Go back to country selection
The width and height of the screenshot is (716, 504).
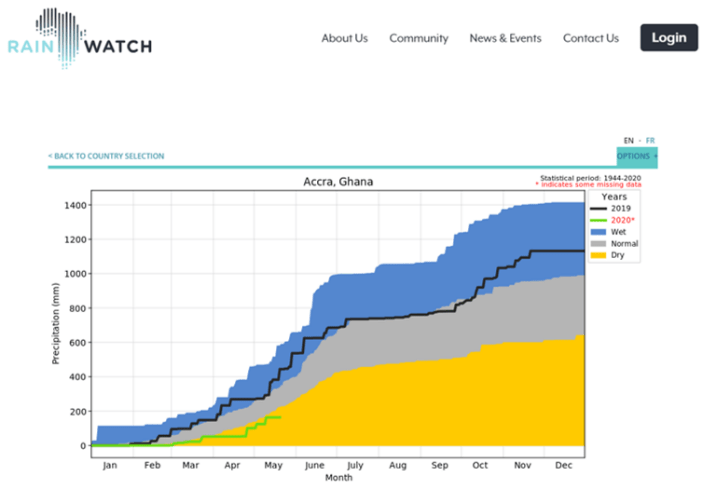(x=106, y=156)
